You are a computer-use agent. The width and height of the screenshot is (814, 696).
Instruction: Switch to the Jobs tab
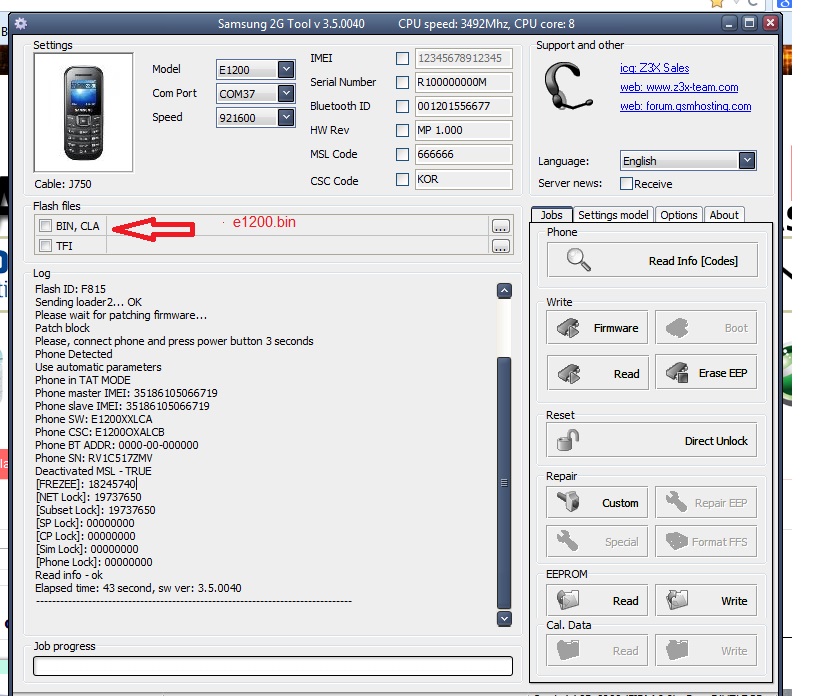pyautogui.click(x=551, y=215)
